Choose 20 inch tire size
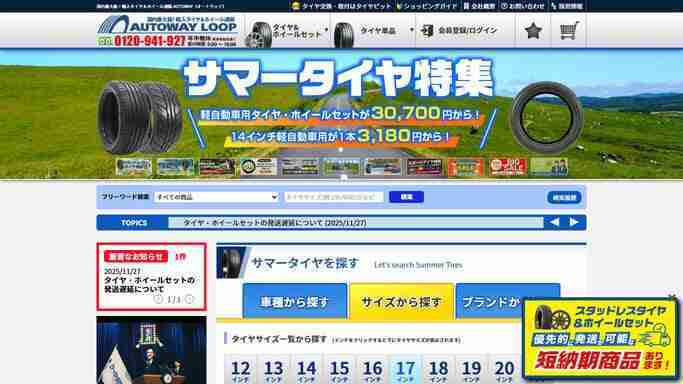This screenshot has height=384, width=683. pos(504,369)
